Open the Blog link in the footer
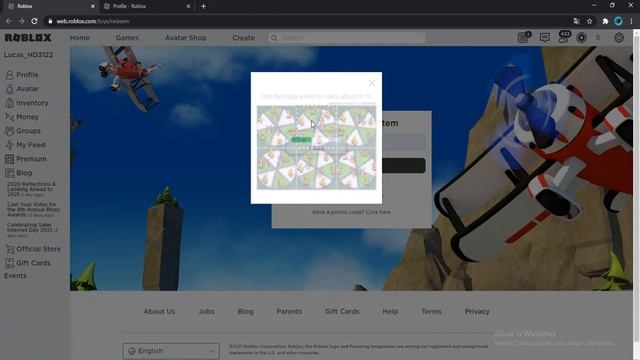The width and height of the screenshot is (640, 360). click(246, 311)
